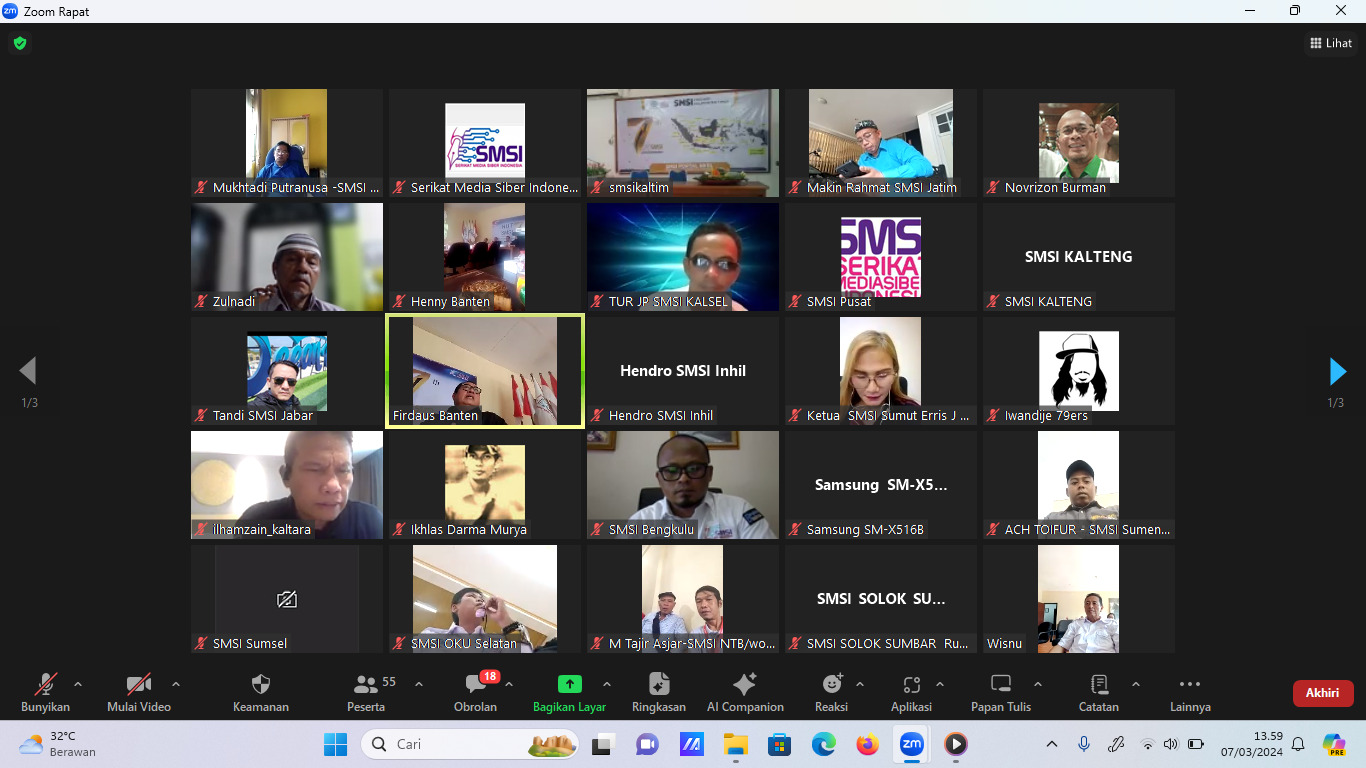Select Hendro SMSI Inhil tile

(x=683, y=371)
